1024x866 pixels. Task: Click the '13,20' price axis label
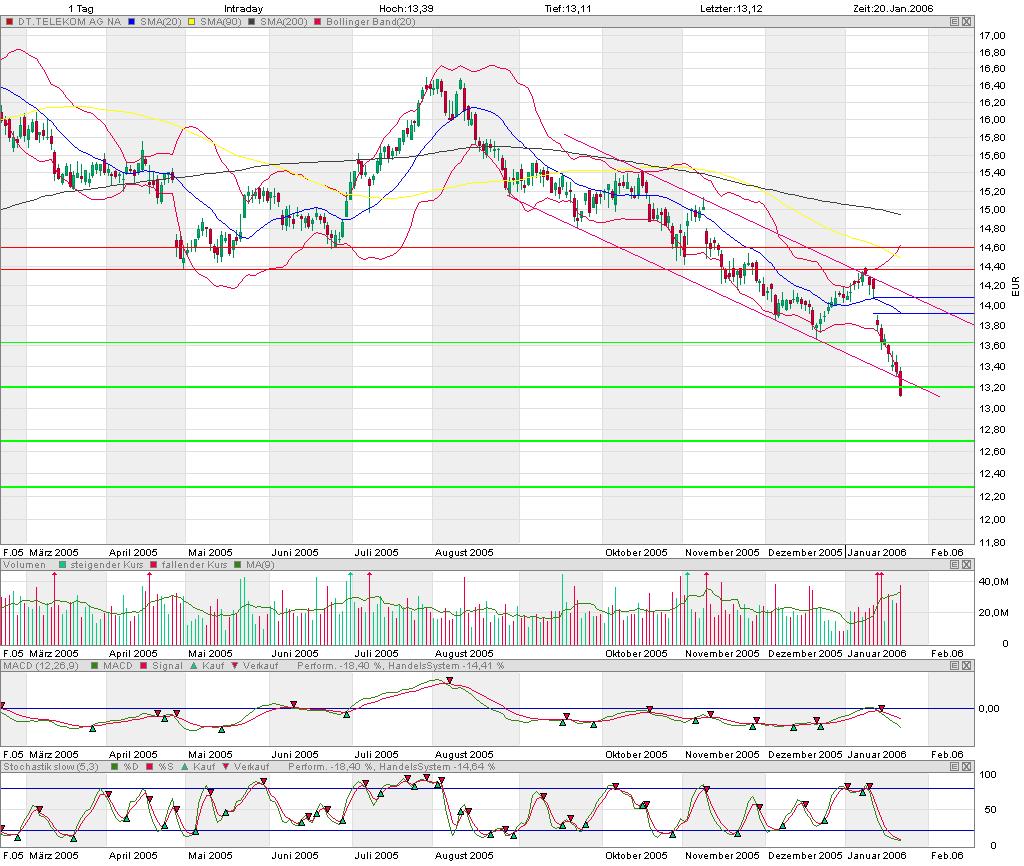[x=992, y=387]
